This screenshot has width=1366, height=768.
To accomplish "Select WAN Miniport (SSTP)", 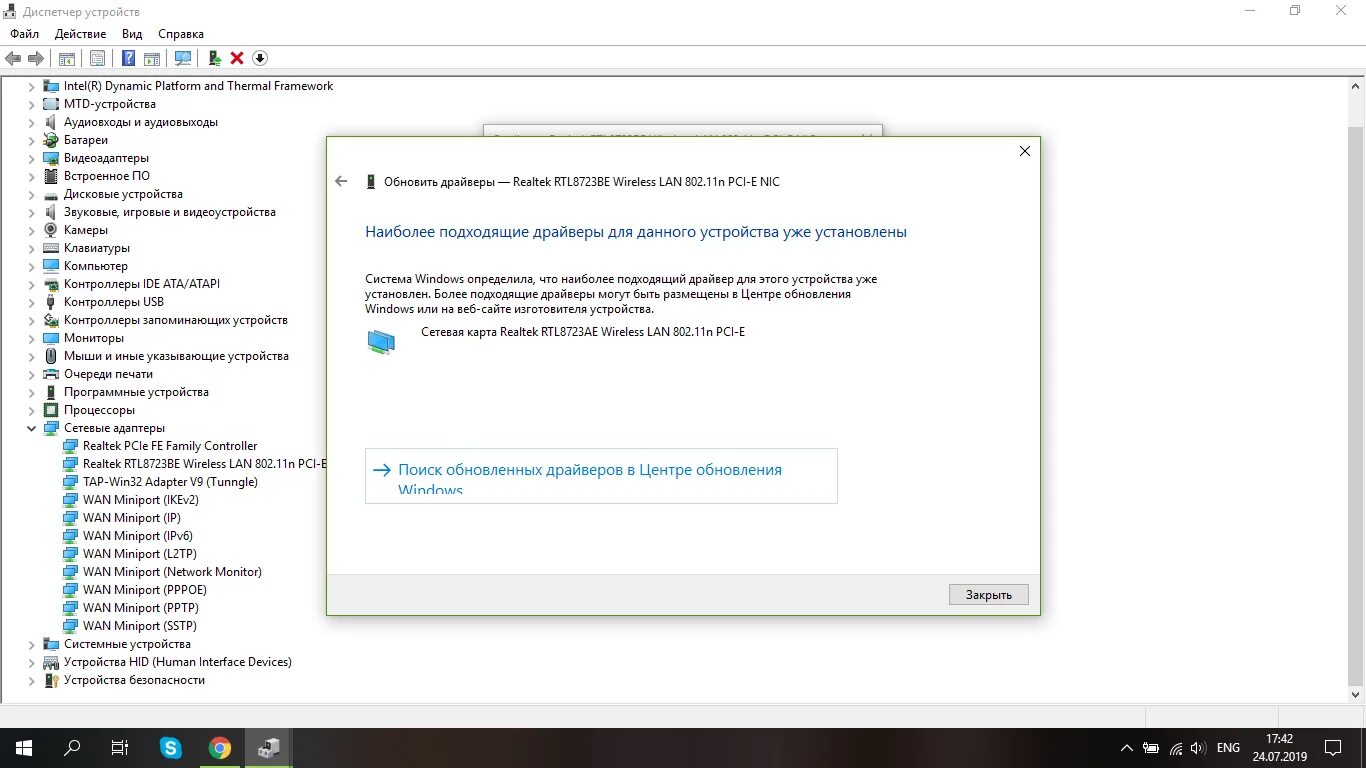I will coord(141,626).
